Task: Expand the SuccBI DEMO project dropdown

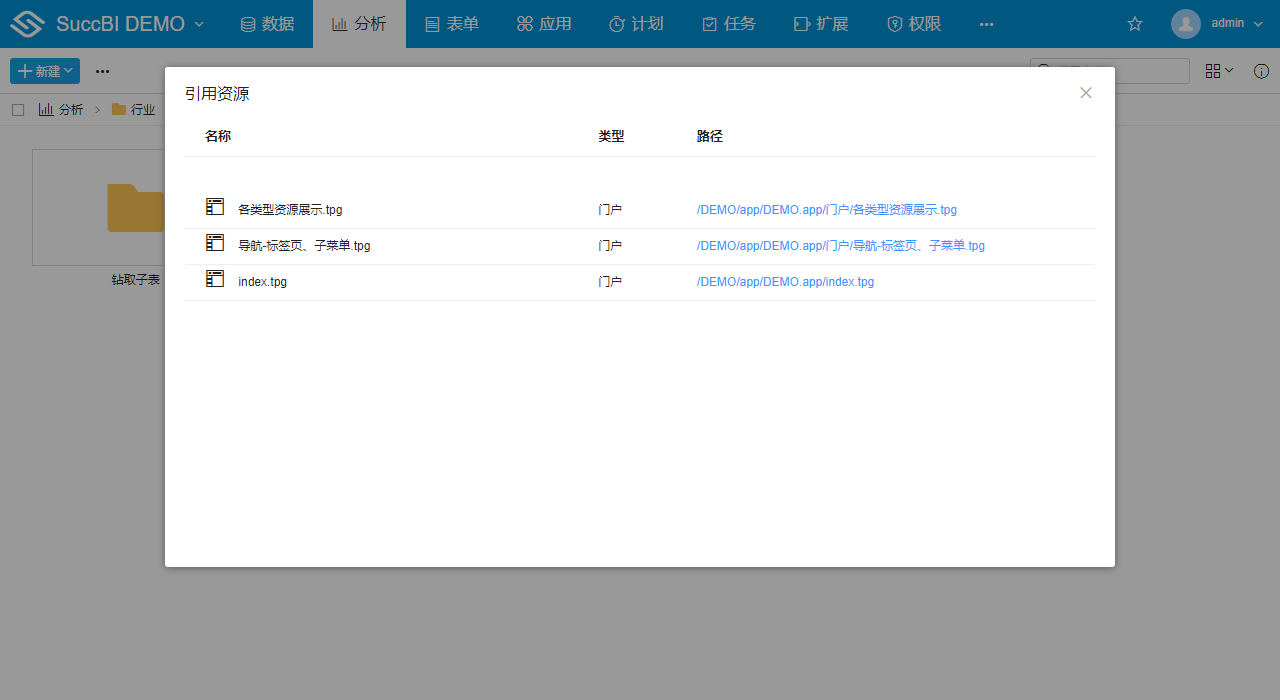Action: point(198,24)
